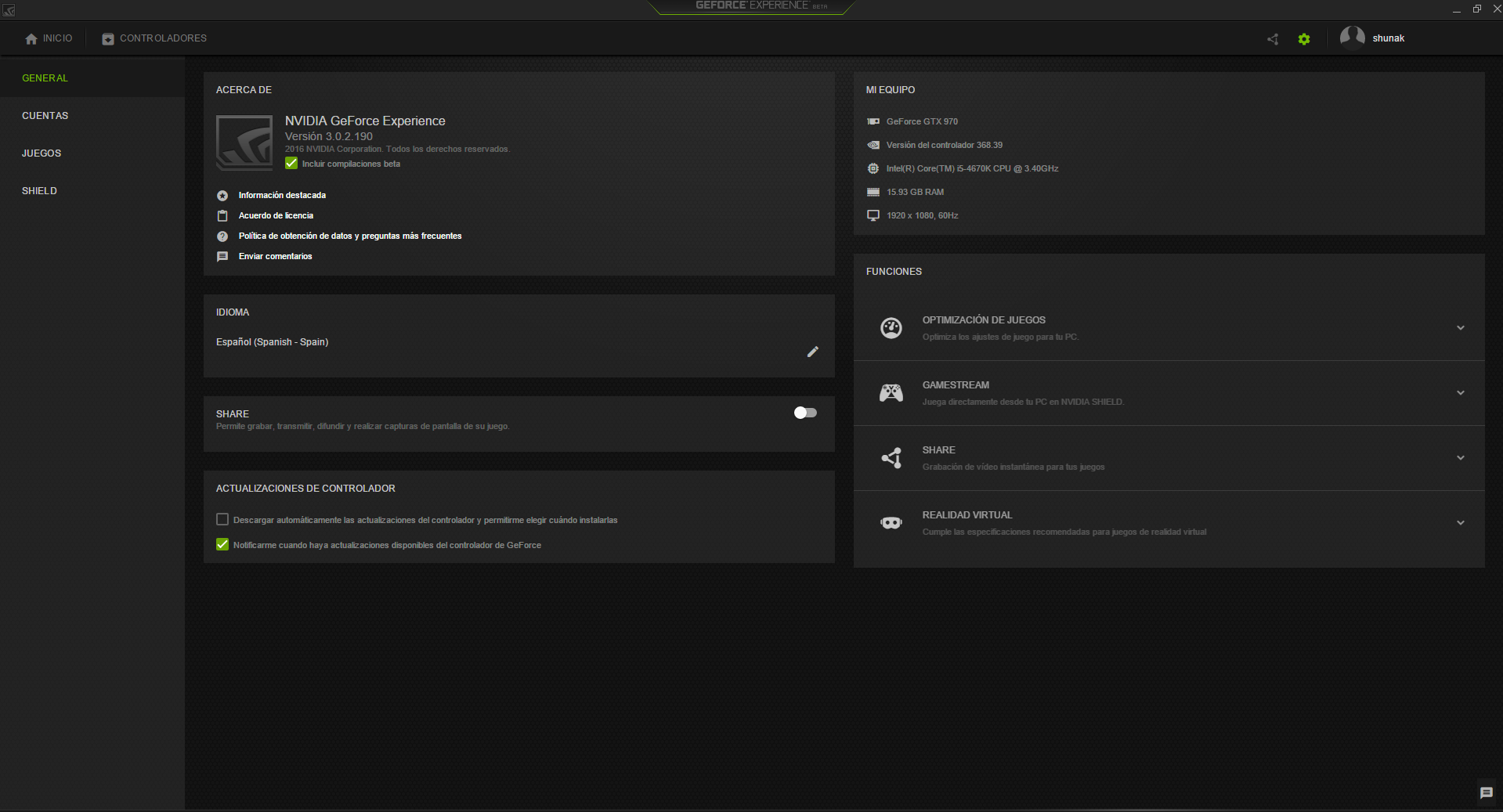Click the GAMESTREAM function title
This screenshot has height=812, width=1503.
click(x=956, y=385)
